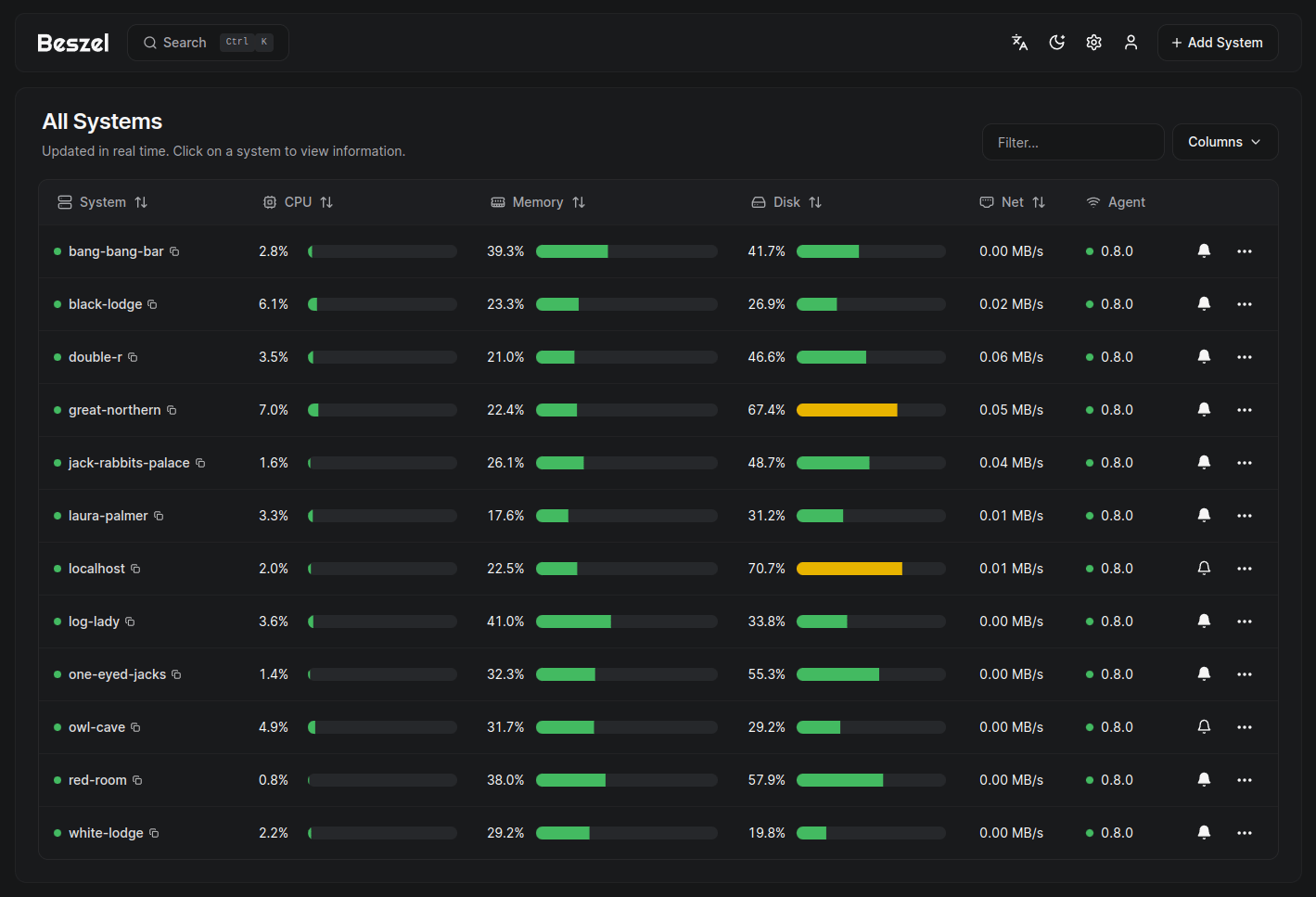The width and height of the screenshot is (1316, 897).
Task: Click great-northern's yellow disk usage bar
Action: tap(847, 409)
